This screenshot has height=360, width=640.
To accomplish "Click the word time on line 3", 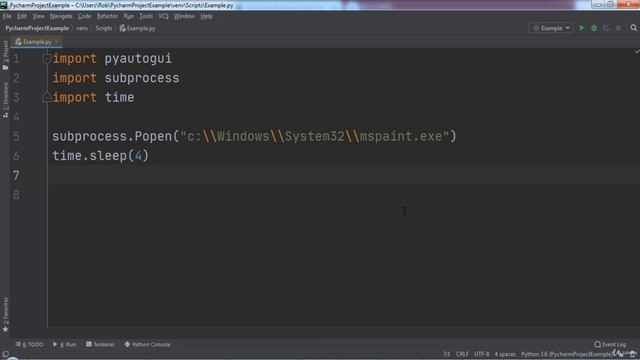I will [x=119, y=98].
